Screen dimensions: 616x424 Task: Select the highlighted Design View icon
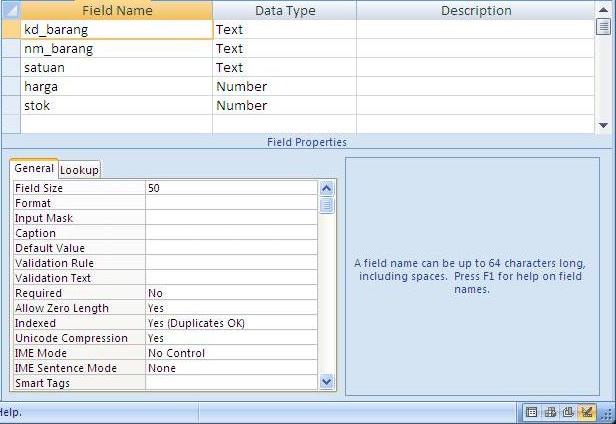587,412
